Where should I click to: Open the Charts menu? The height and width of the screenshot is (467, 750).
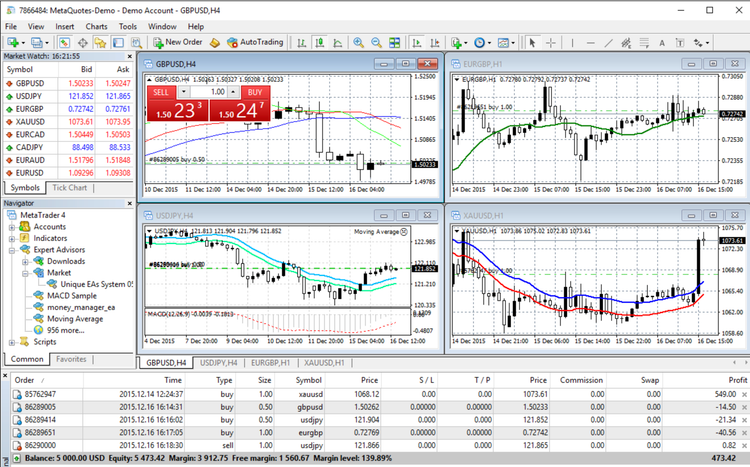pyautogui.click(x=97, y=25)
